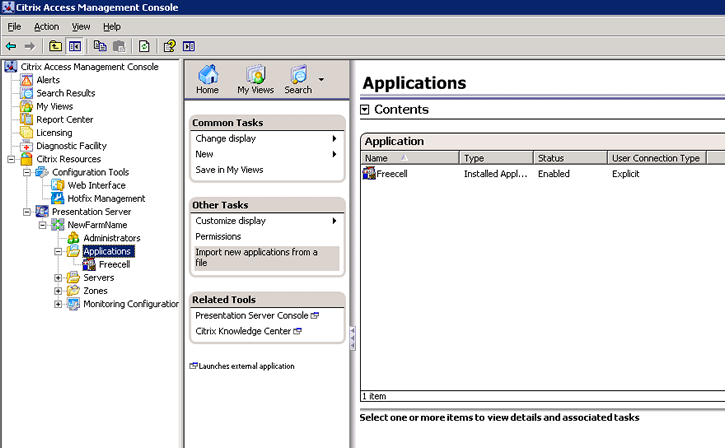This screenshot has height=448, width=725.
Task: Sort by the Status column header
Action: click(571, 158)
